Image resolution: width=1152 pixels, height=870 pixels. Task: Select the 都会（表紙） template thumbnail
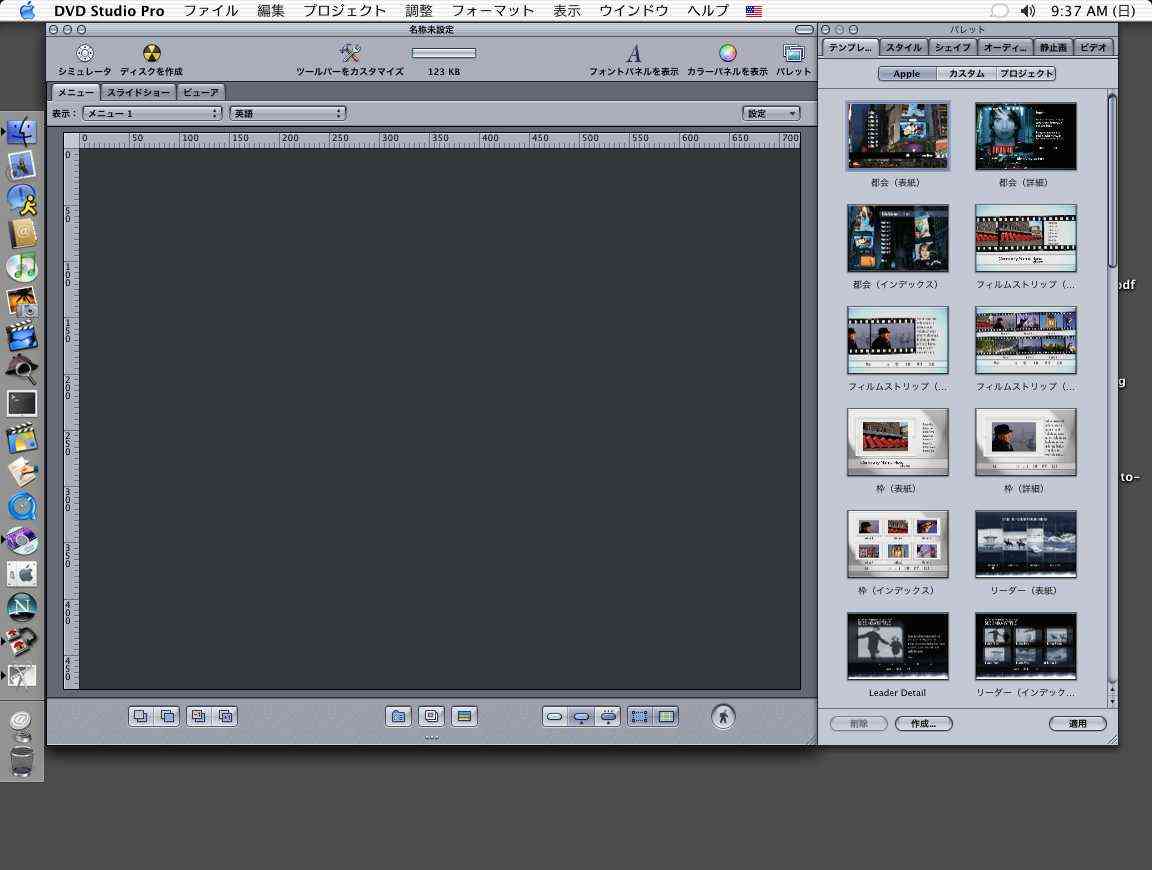tap(898, 136)
